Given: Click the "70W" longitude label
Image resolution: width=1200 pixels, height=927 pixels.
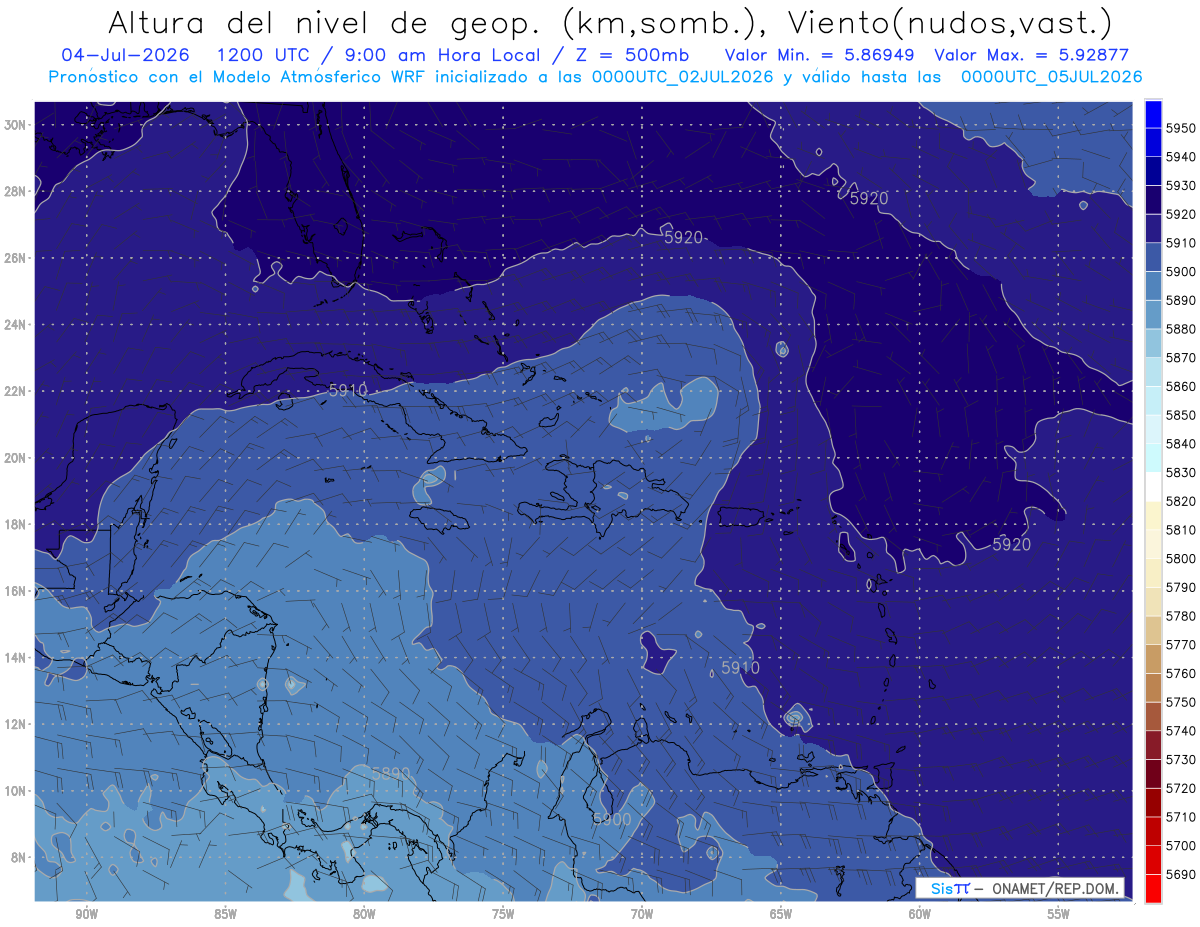Looking at the screenshot, I should (x=642, y=914).
